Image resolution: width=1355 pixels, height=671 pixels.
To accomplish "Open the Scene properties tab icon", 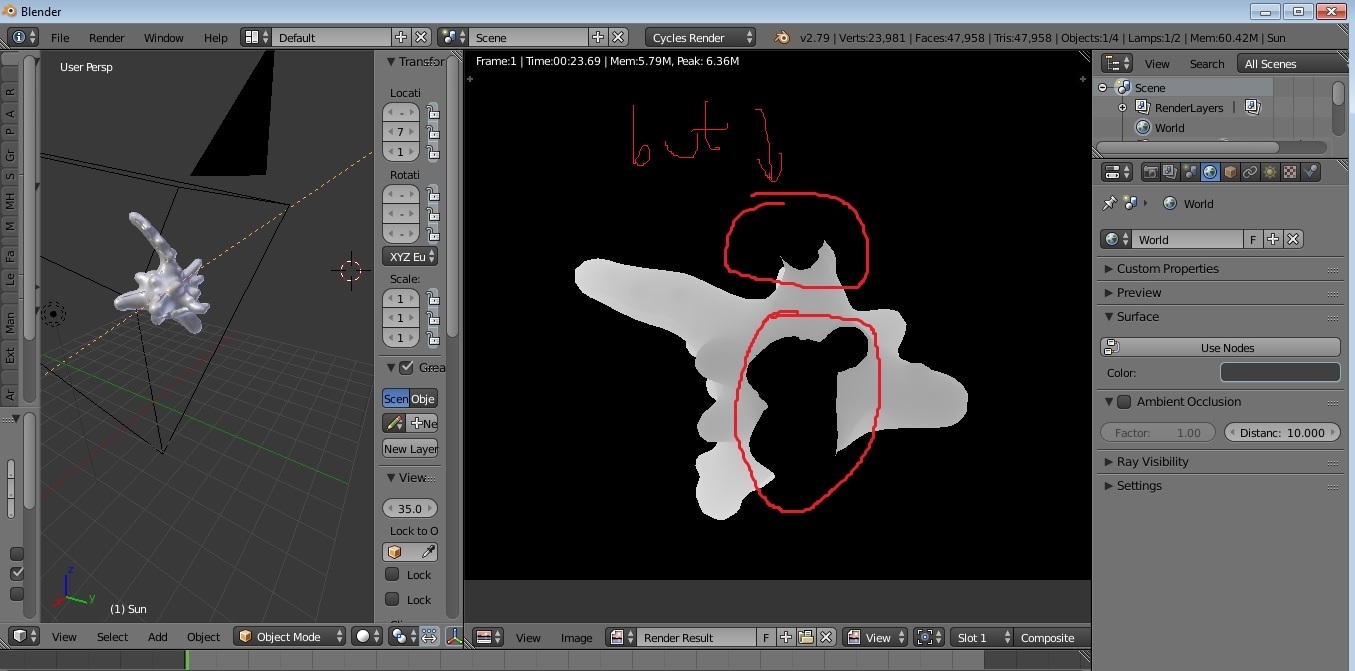I will [x=1191, y=172].
